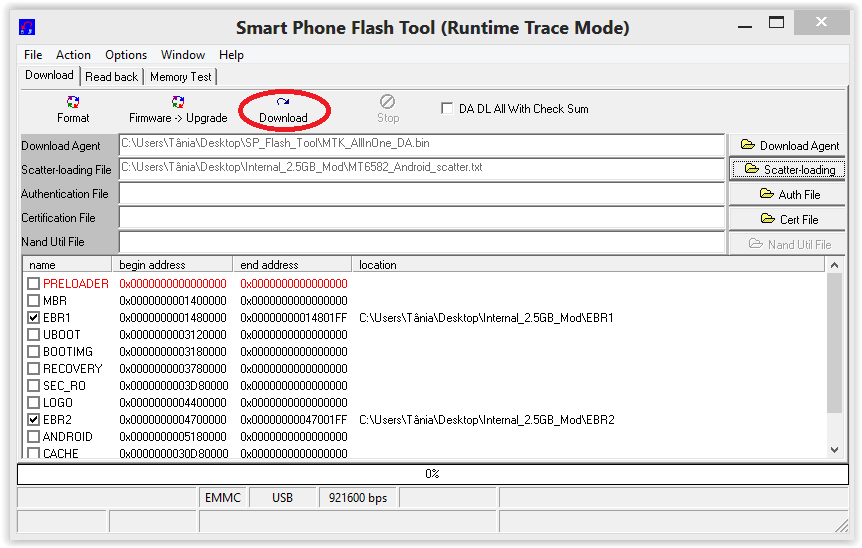Viewport: 862px width, 548px height.
Task: Click the Authentication File field
Action: coord(422,193)
